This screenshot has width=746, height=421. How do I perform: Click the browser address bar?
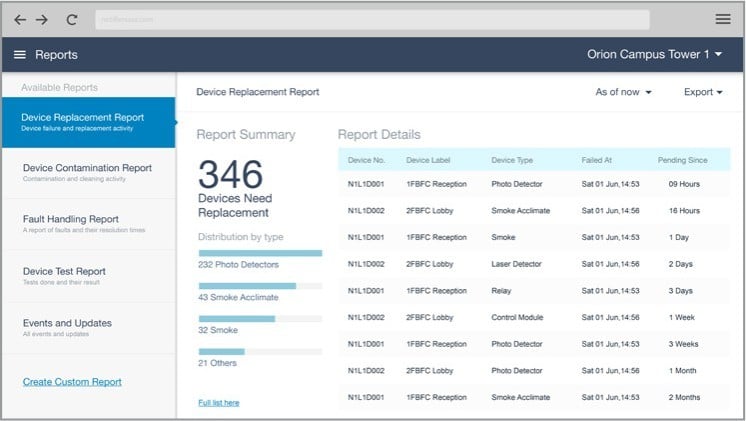point(372,20)
